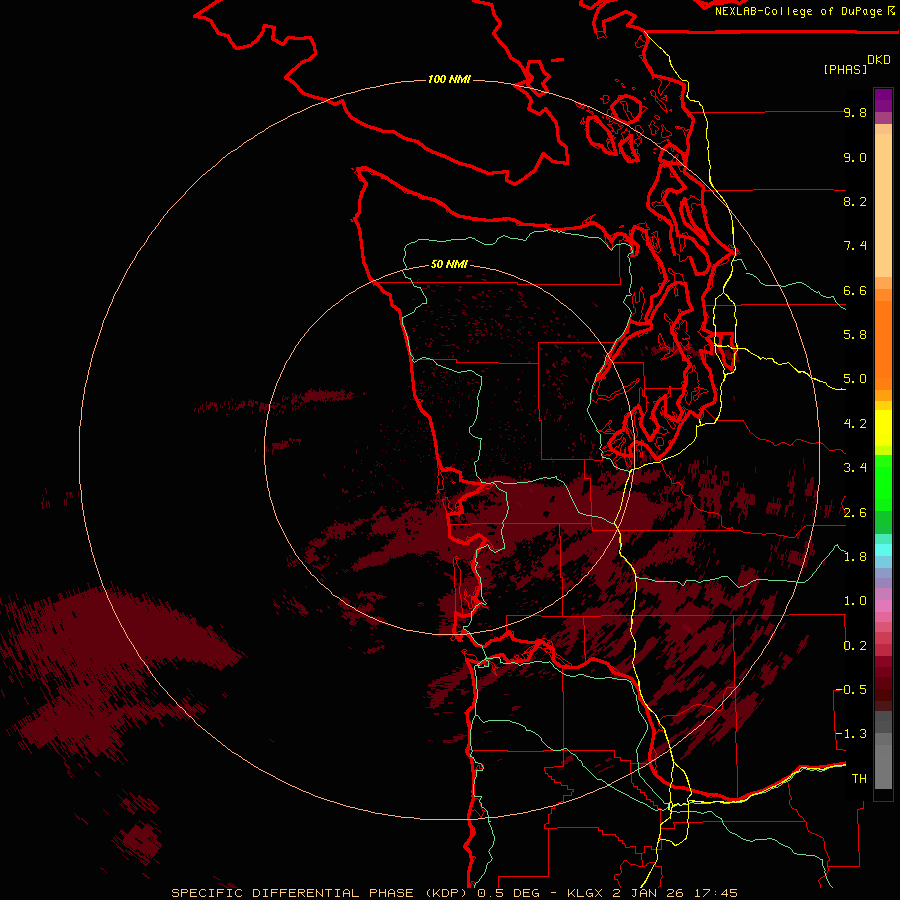Click the 1.8 scale value

(855, 557)
